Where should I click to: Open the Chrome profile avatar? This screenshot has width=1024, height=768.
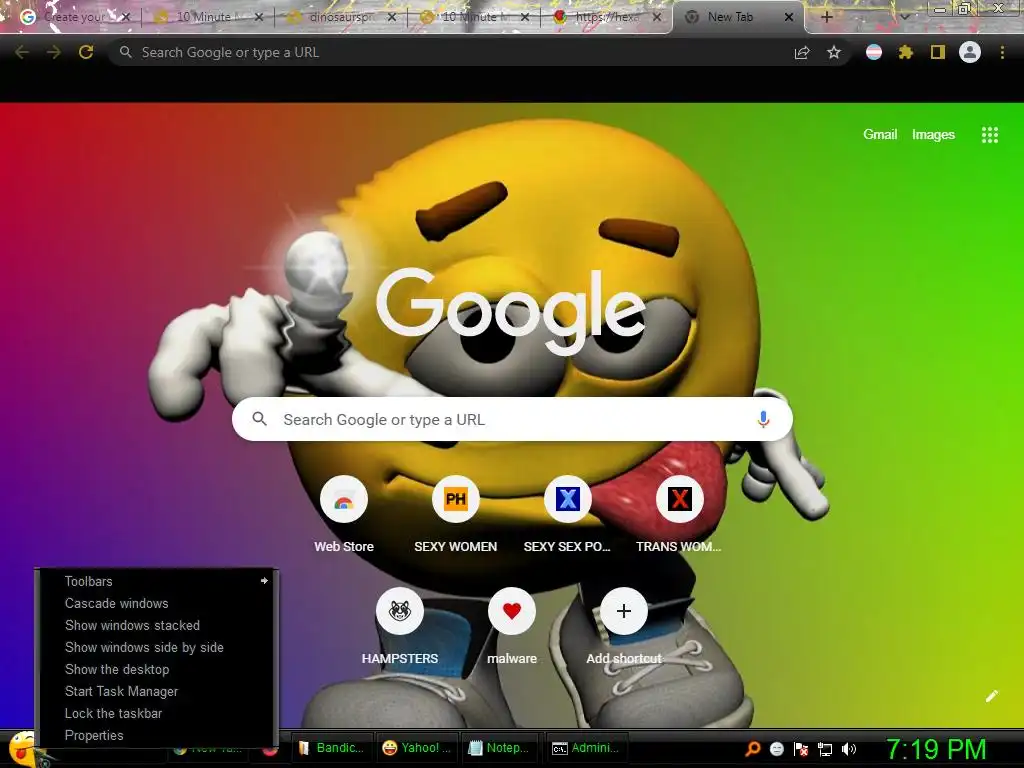click(x=970, y=52)
